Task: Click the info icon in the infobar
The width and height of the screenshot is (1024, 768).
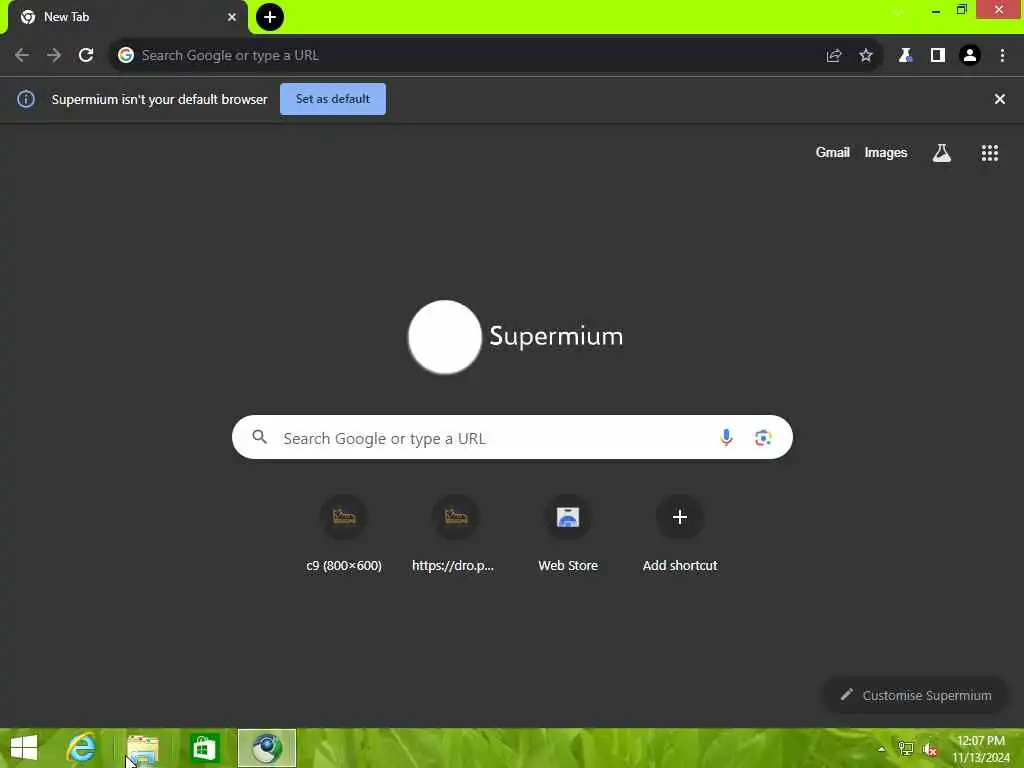Action: point(26,99)
